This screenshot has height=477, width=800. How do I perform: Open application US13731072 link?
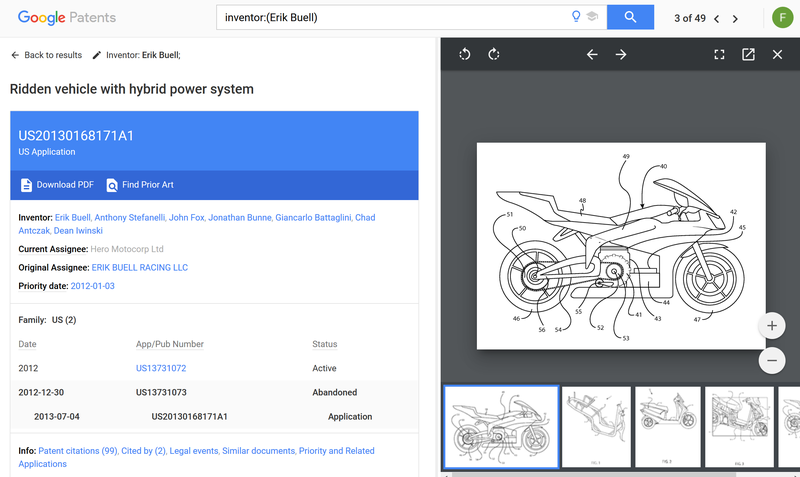[161, 368]
